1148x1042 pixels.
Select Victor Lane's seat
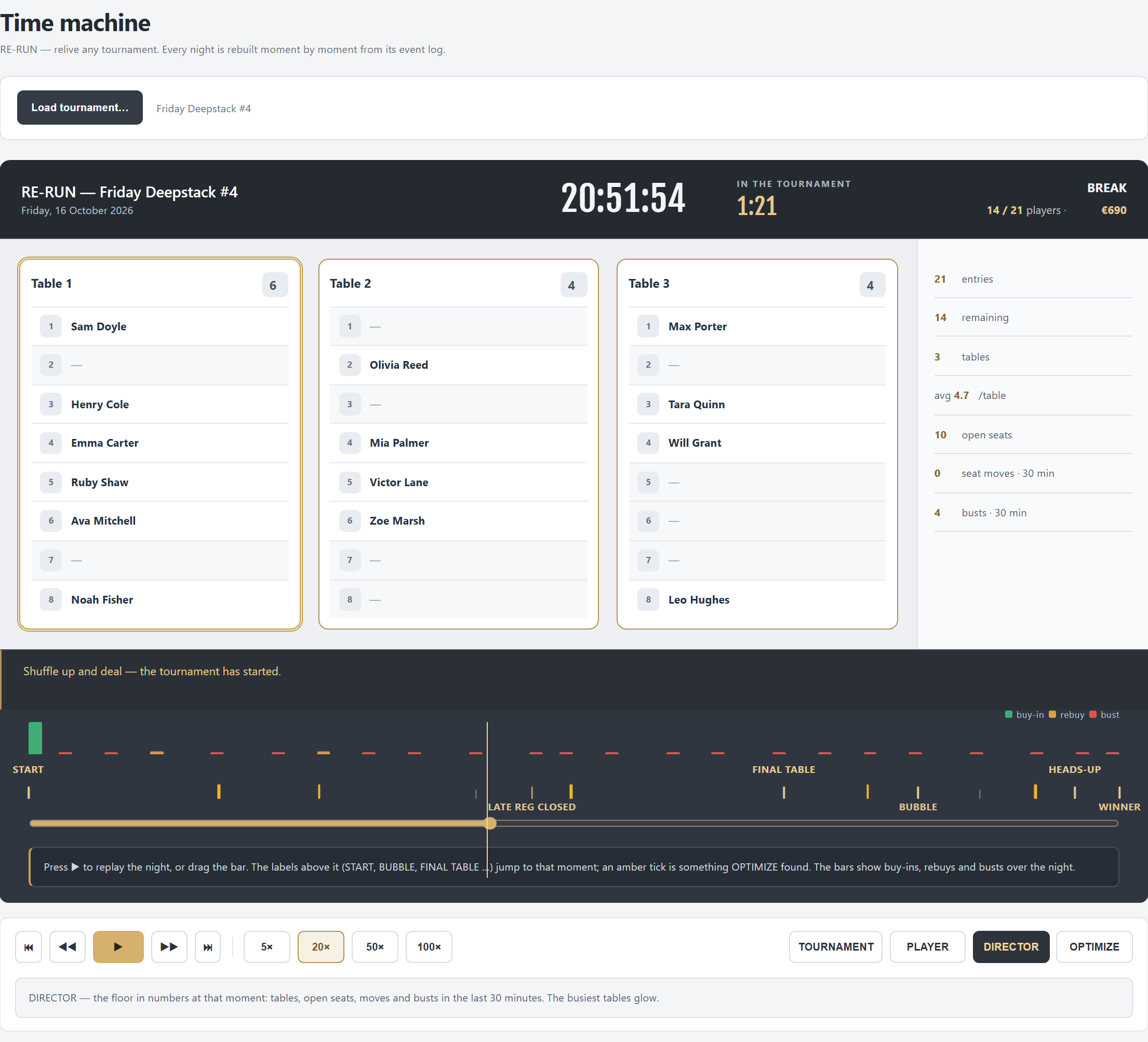458,482
